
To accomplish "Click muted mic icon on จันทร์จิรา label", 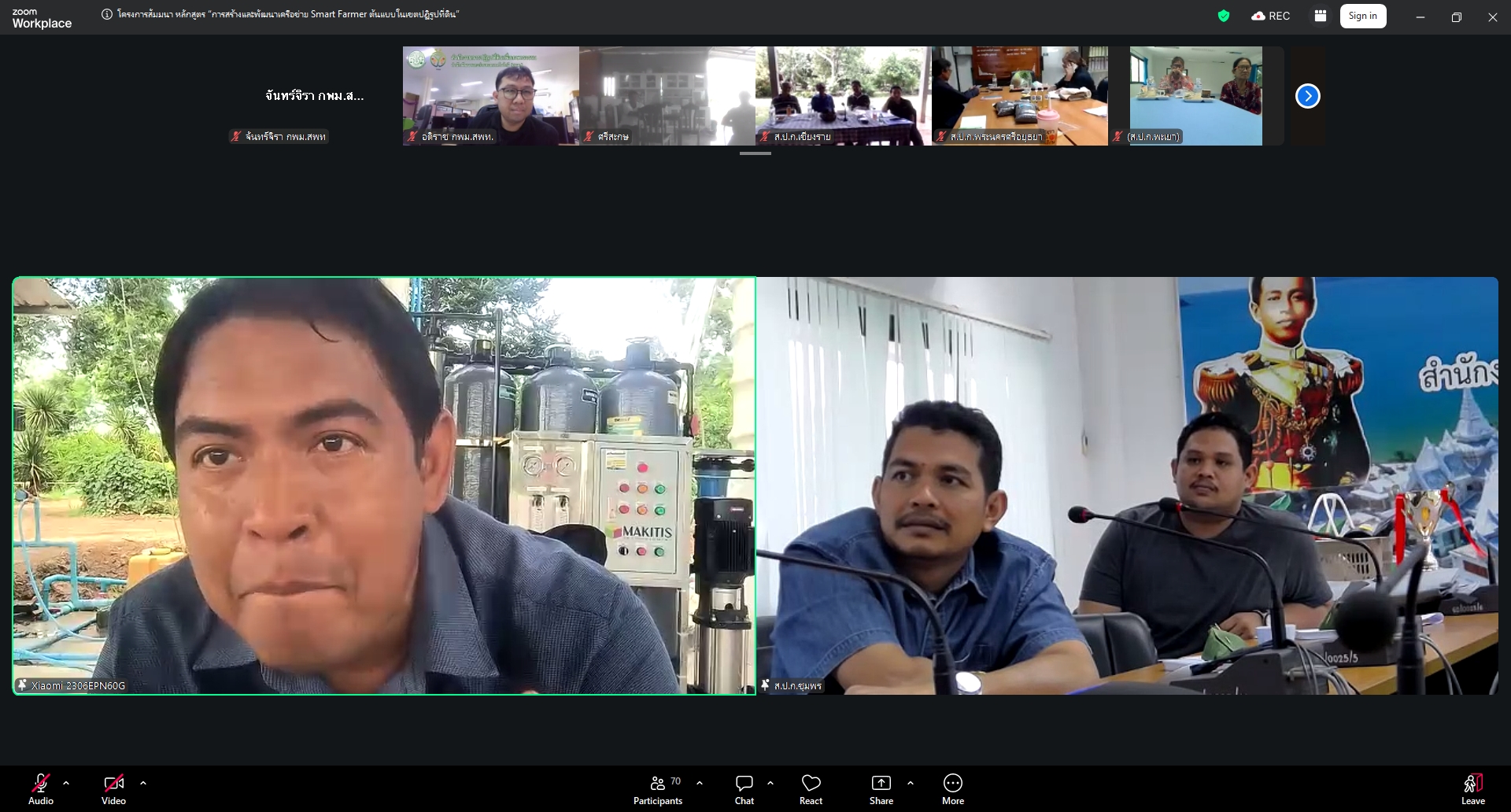I will (235, 136).
